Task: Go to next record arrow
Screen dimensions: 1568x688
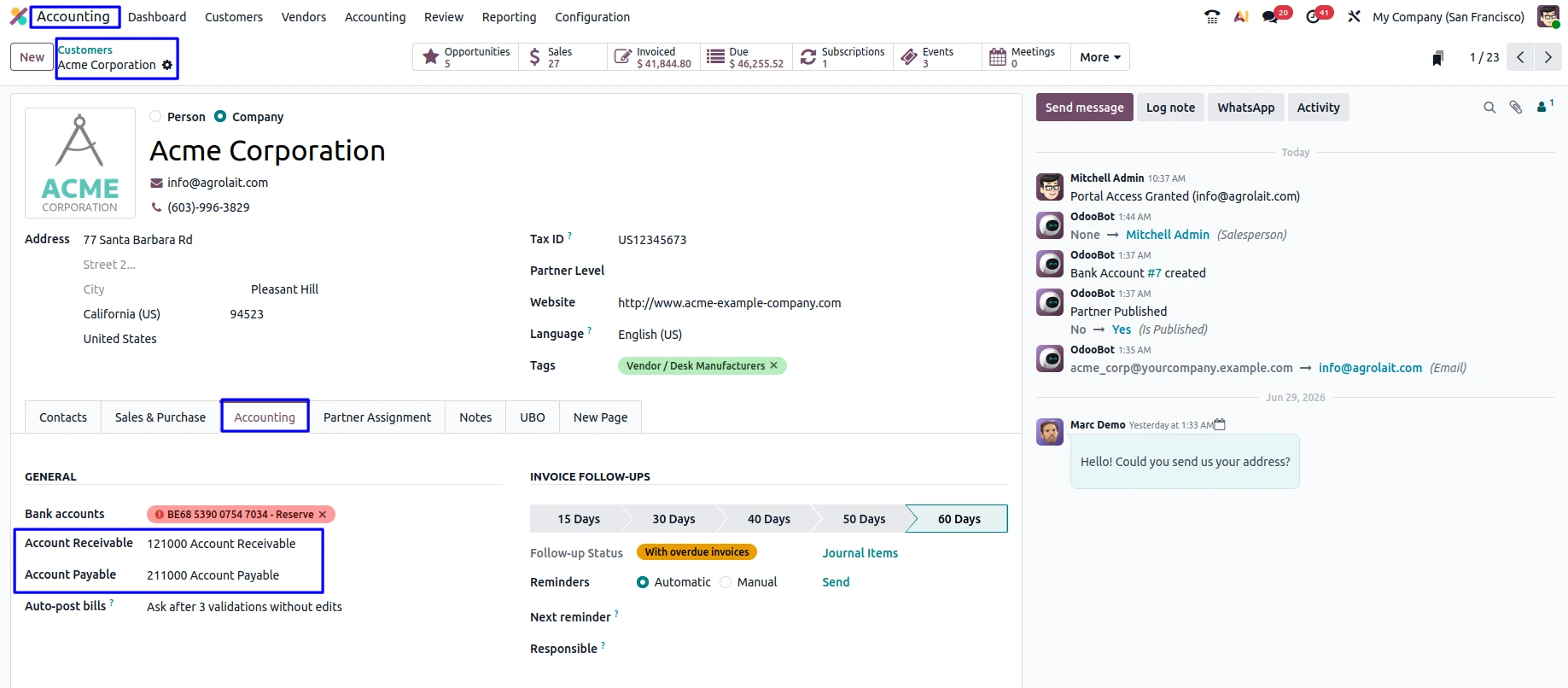Action: tap(1548, 57)
